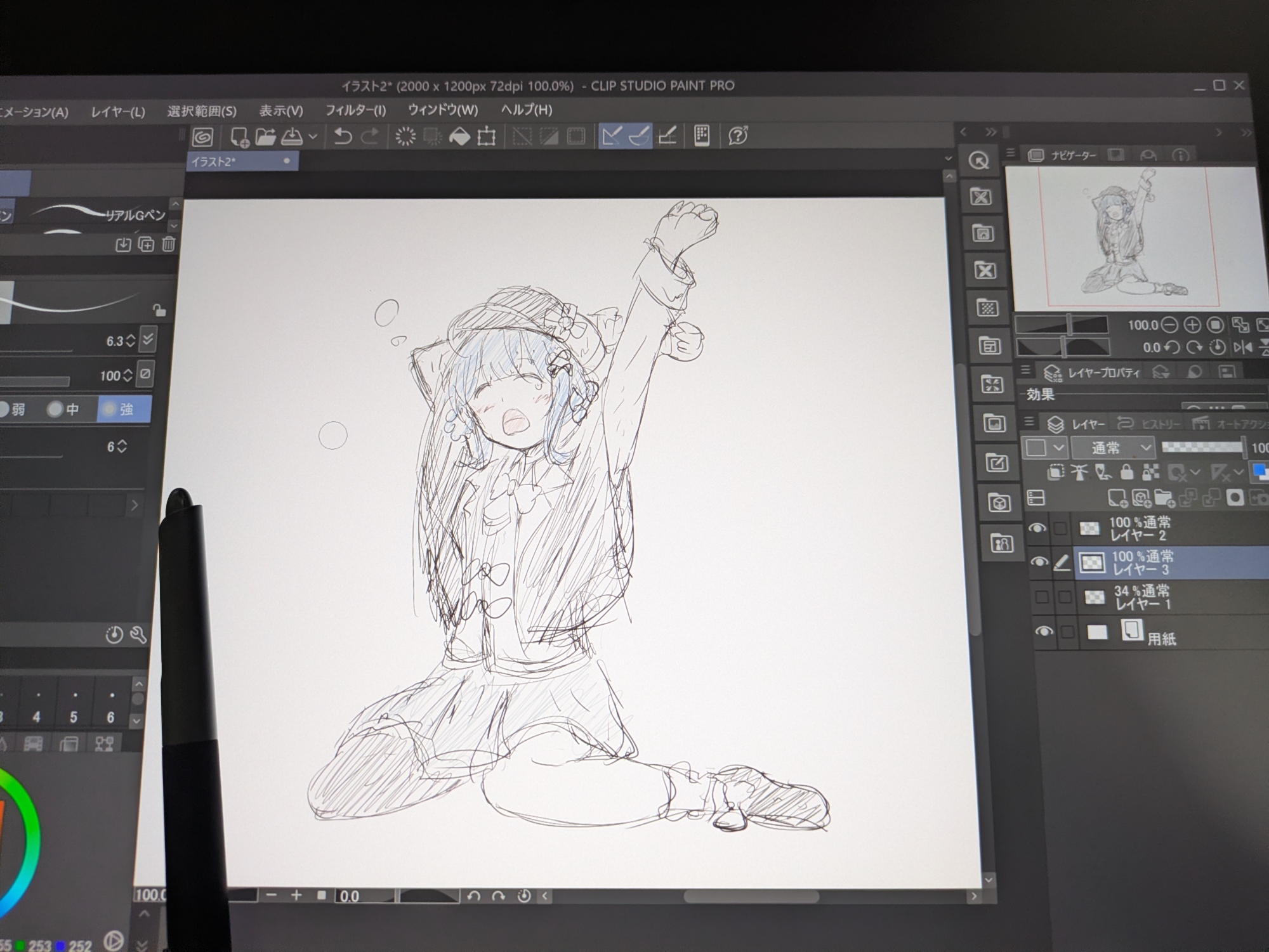Select the 弱 stabilization radio option
This screenshot has height=952, width=1269.
click(13, 409)
